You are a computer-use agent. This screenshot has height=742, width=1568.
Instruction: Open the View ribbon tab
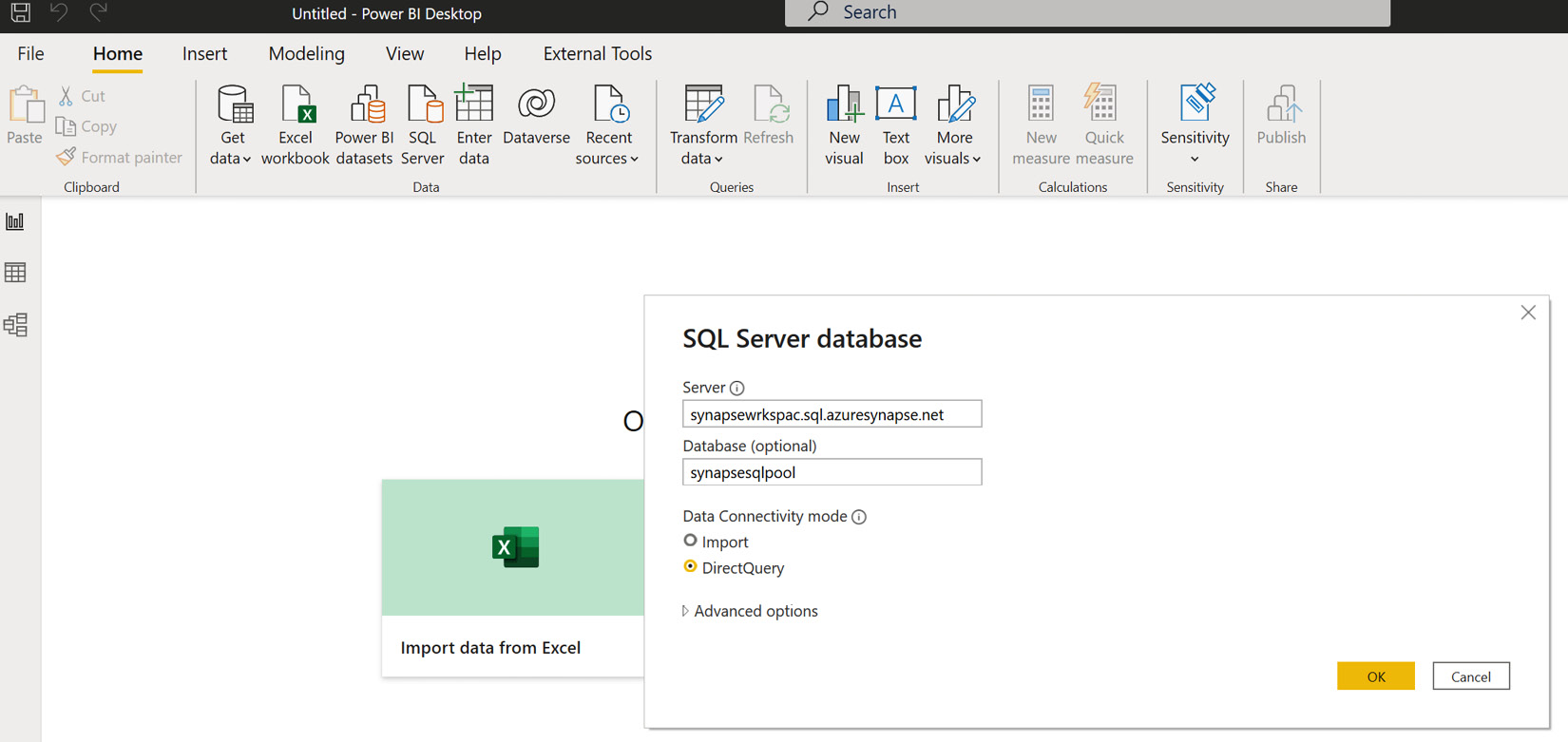tap(405, 54)
